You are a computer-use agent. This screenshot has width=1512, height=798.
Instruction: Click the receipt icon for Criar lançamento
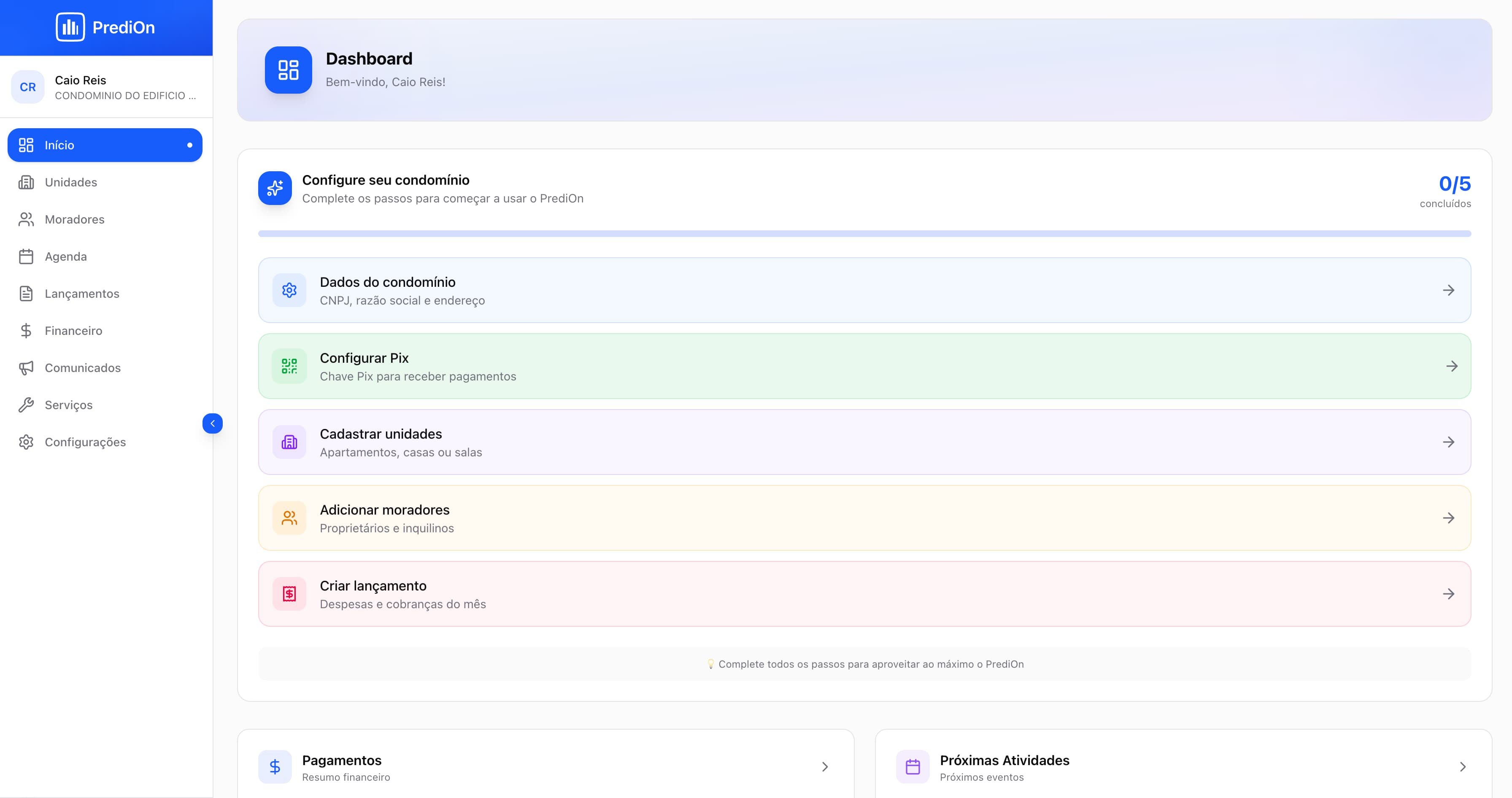click(289, 594)
